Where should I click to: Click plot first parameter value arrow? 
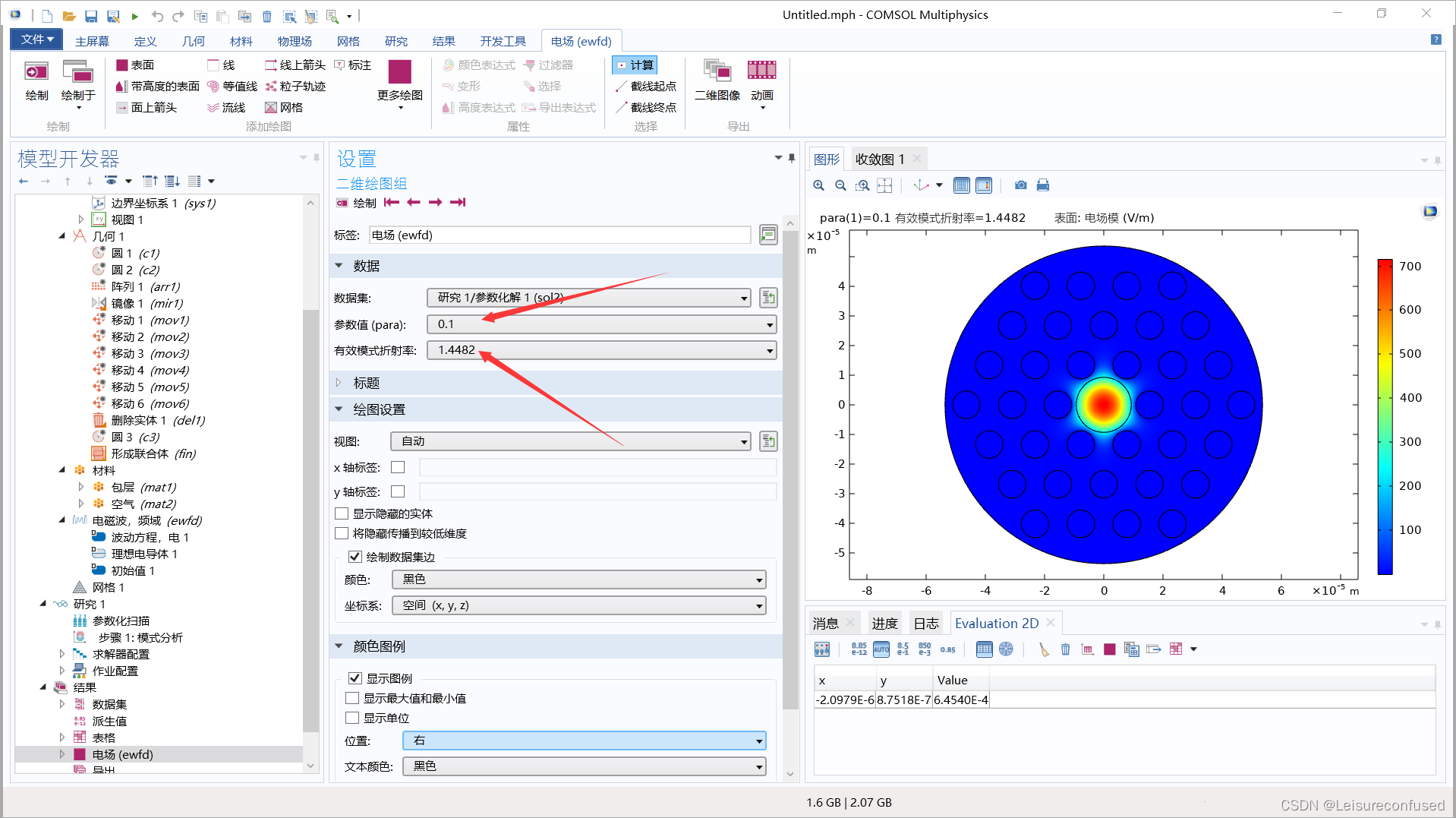pos(391,202)
